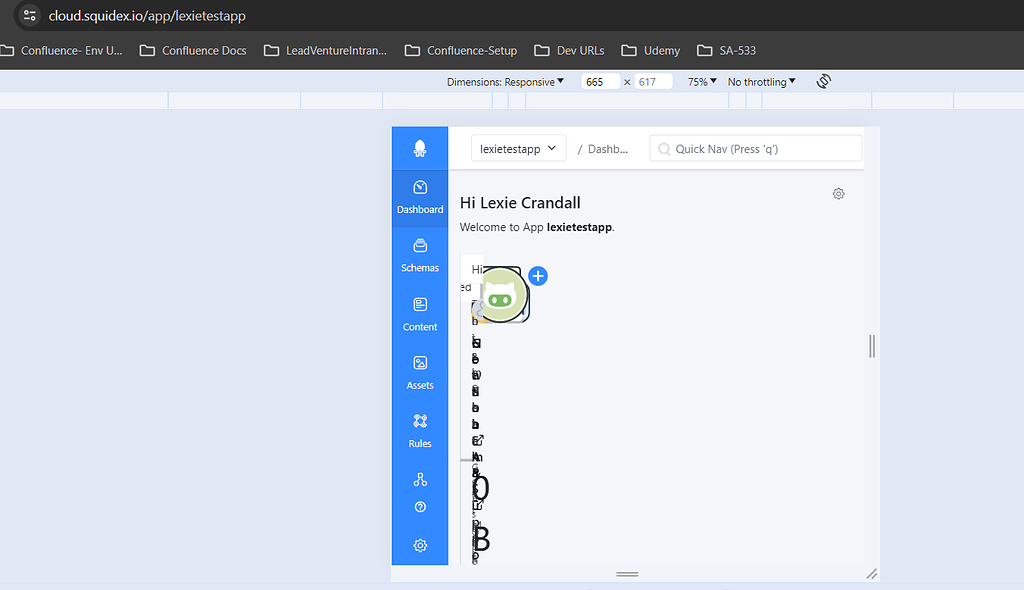Click the blue plus button to add a card
This screenshot has width=1024, height=590.
(x=538, y=275)
